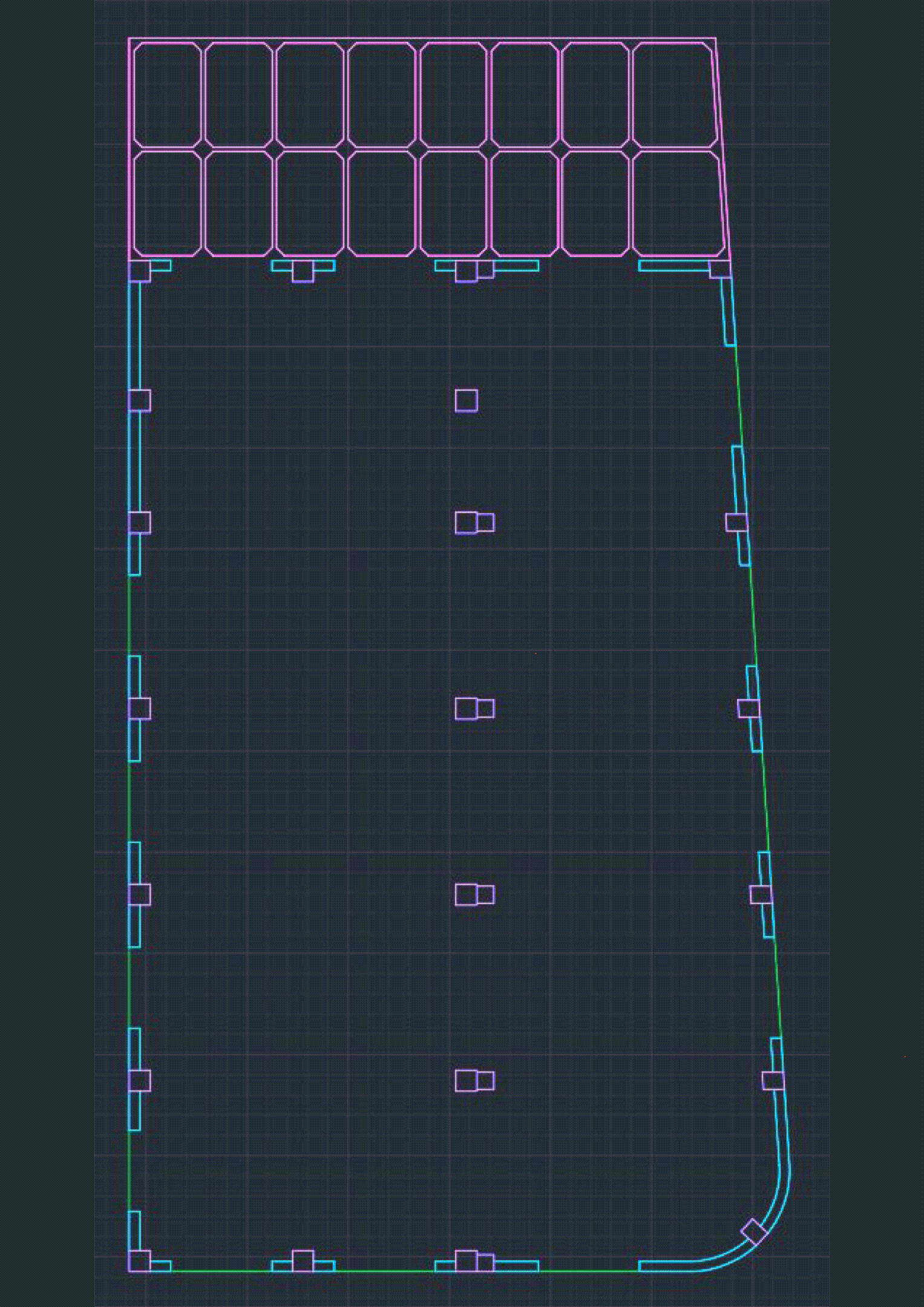Screen dimensions: 924x1307
Task: Select the lone center column without attached square
Action: [466, 401]
